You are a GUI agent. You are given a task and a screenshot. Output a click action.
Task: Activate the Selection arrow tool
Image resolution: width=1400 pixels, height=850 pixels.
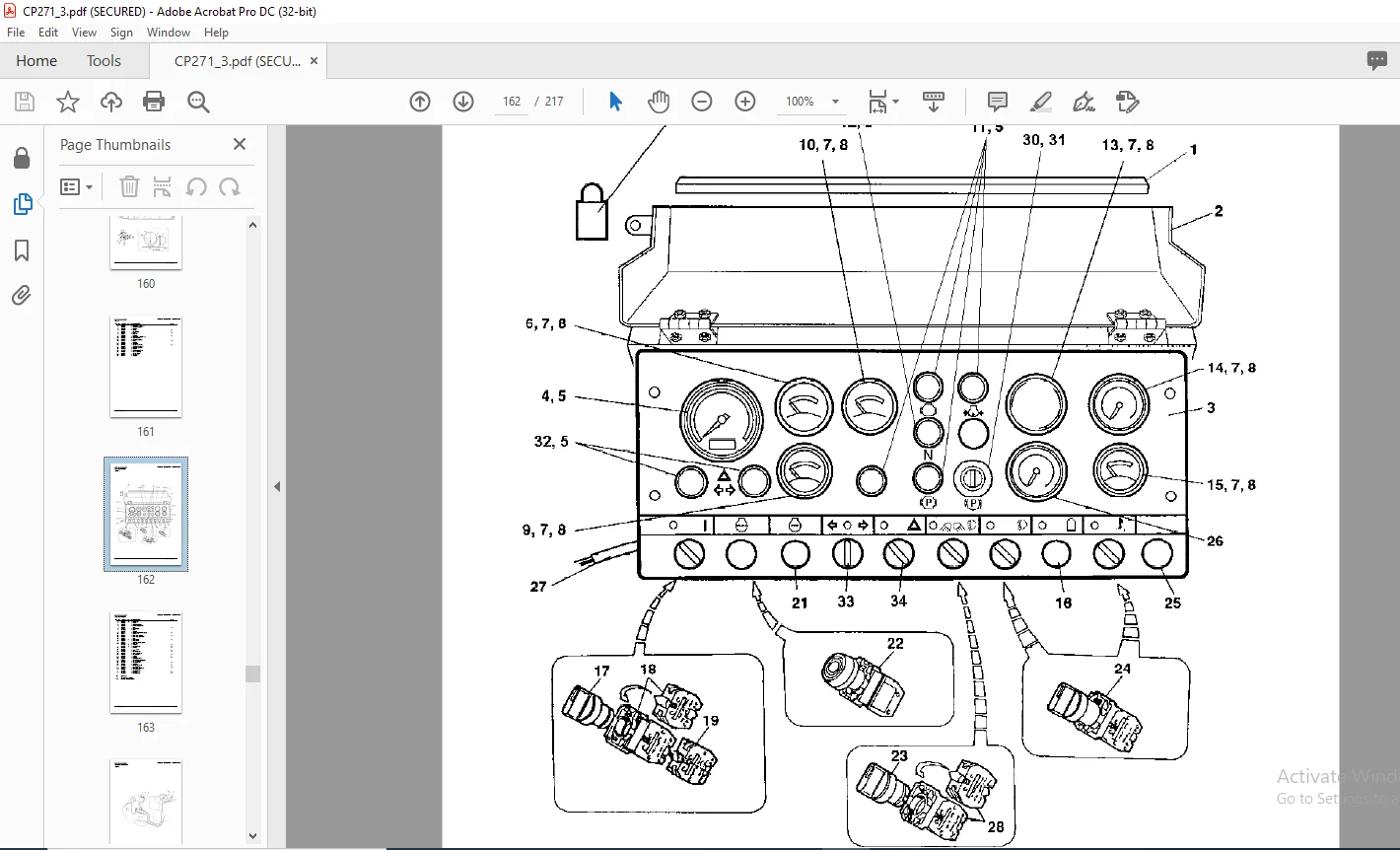coord(615,102)
